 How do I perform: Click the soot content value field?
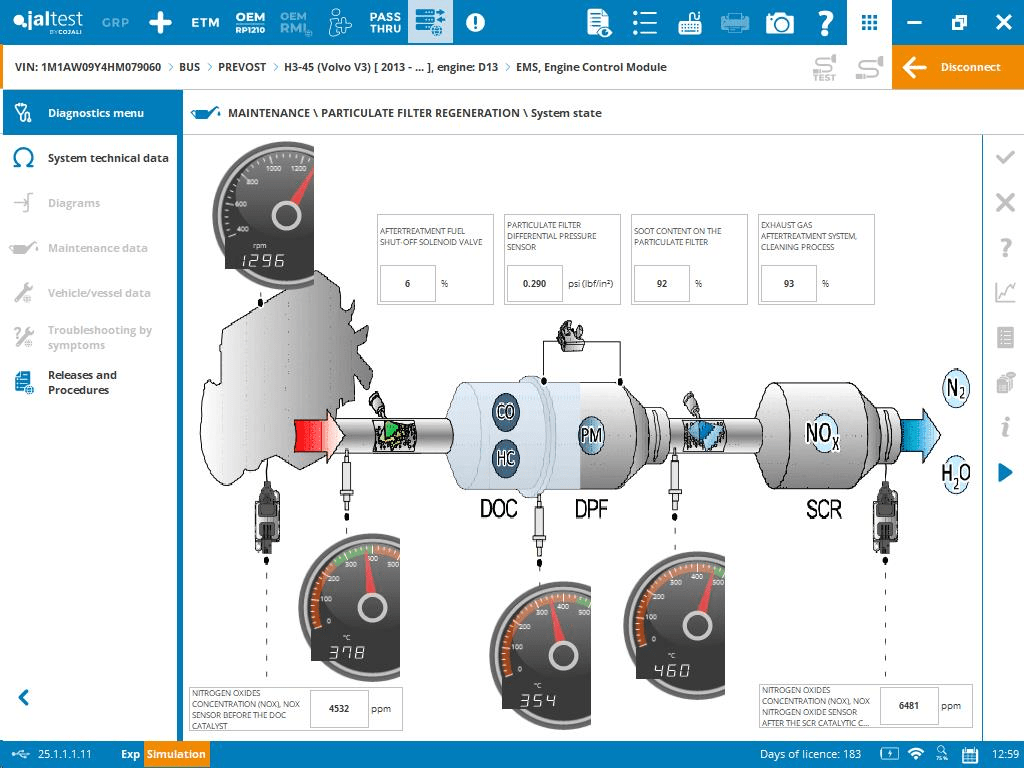pyautogui.click(x=662, y=284)
